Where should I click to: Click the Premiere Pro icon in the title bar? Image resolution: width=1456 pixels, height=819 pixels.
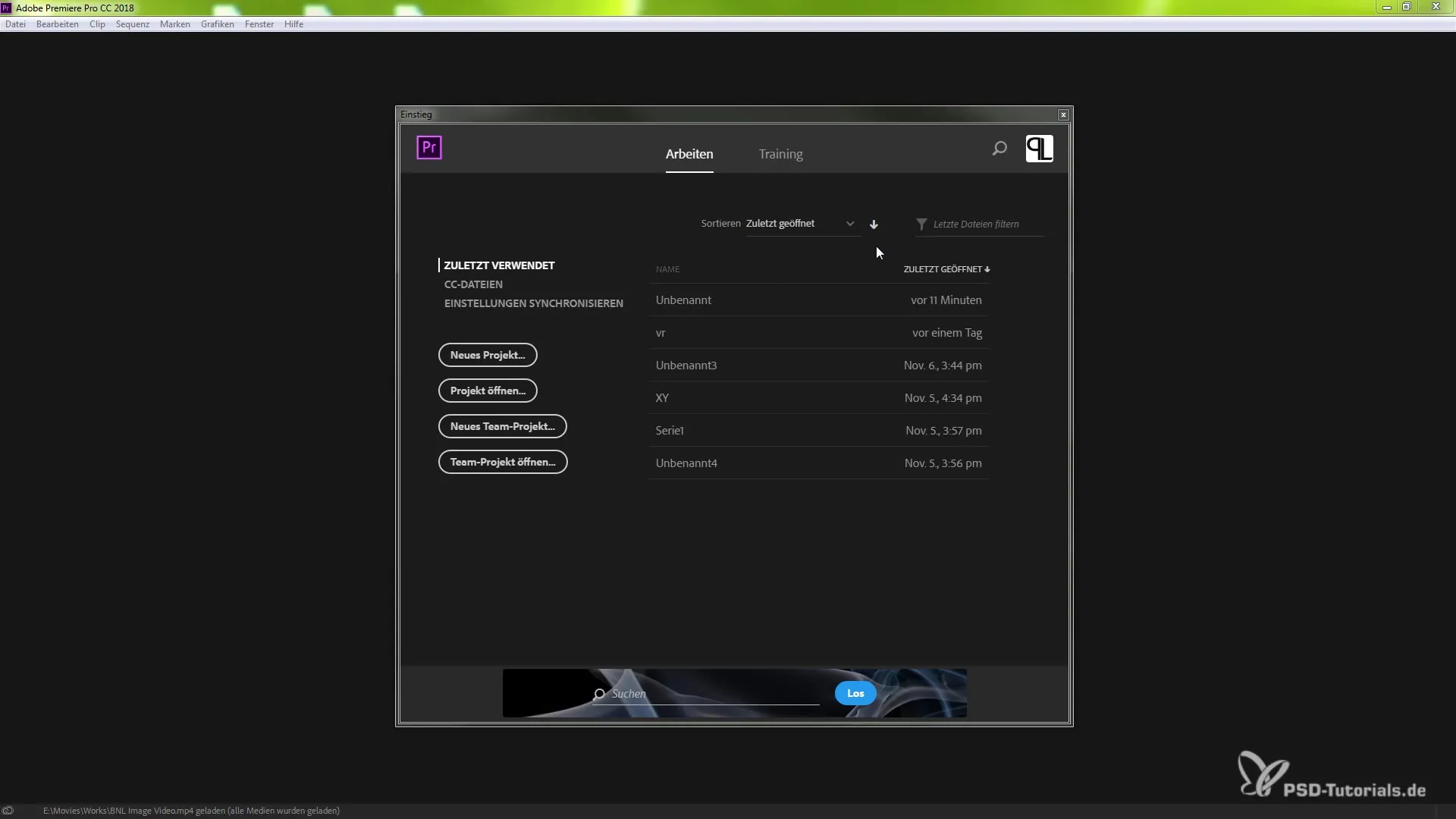[x=6, y=8]
